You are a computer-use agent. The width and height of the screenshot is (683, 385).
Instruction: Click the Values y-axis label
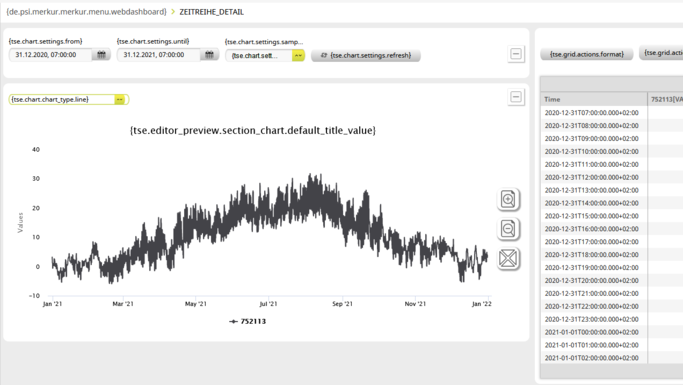(20, 223)
